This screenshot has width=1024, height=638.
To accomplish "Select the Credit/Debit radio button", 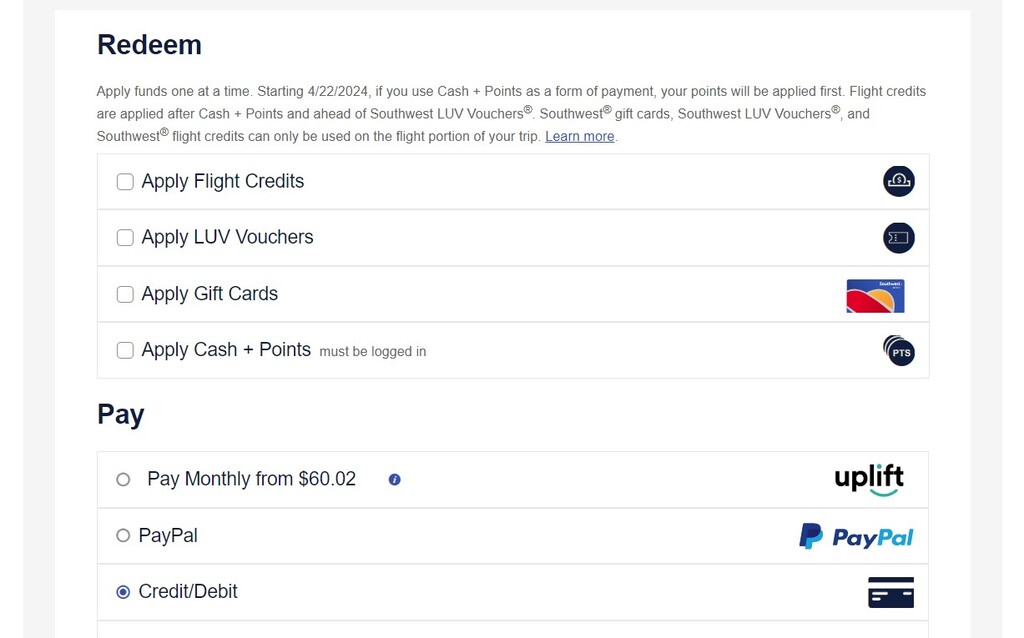I will pyautogui.click(x=123, y=592).
